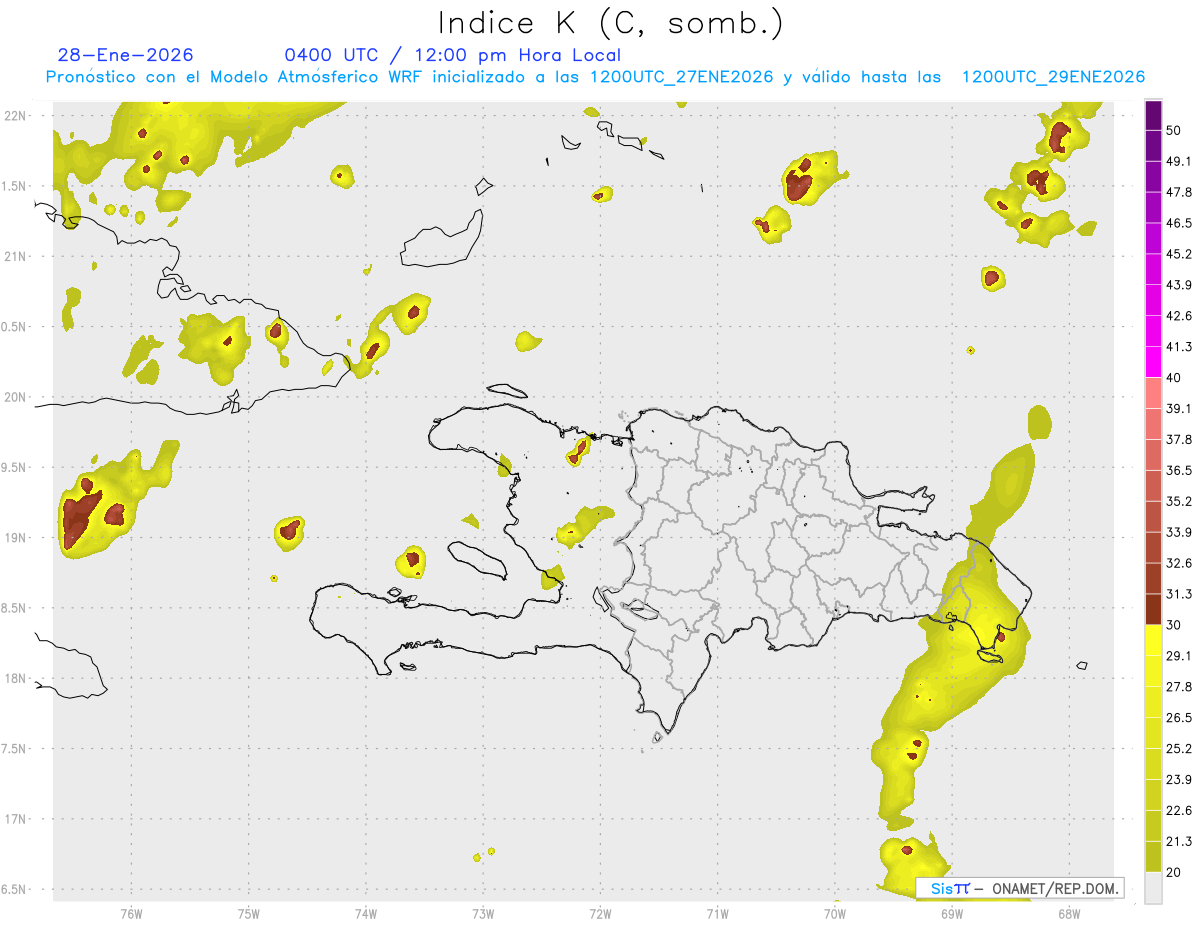Click the '22.6' color scale value

[x=1178, y=811]
